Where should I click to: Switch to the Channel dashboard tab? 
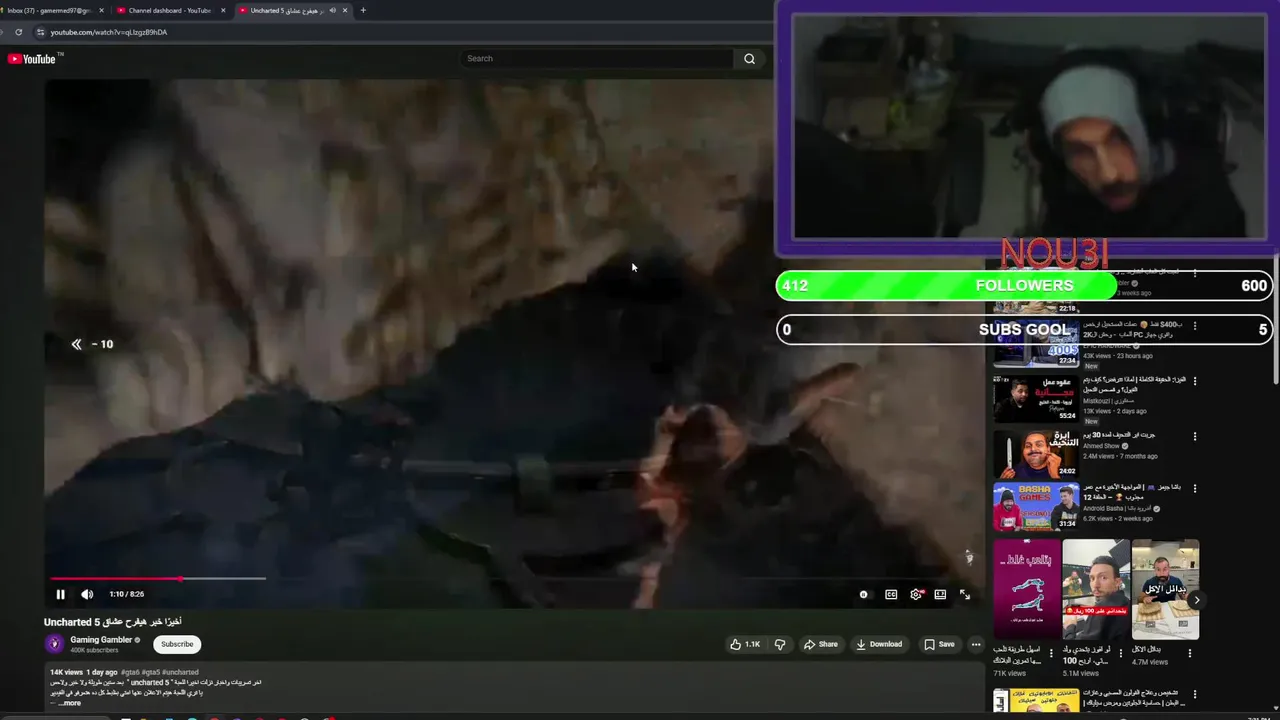(168, 10)
